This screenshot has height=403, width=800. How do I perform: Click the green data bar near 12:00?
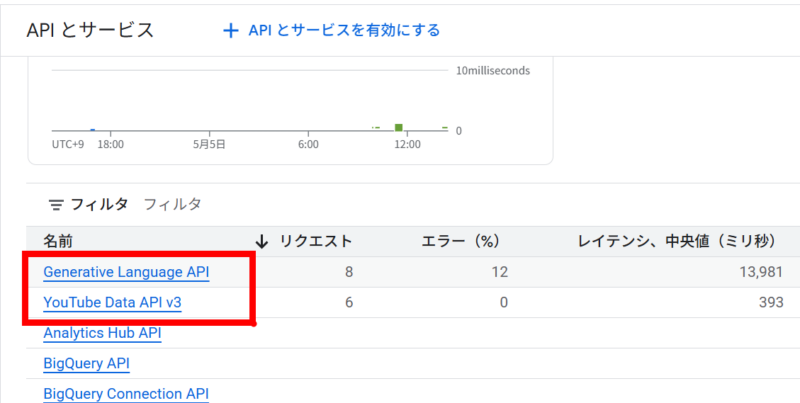[398, 128]
